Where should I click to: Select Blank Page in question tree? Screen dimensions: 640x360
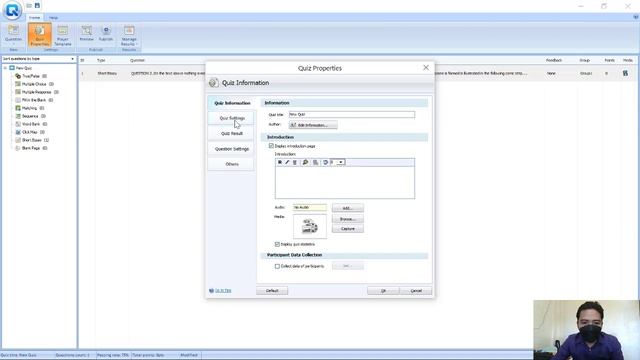tap(31, 148)
